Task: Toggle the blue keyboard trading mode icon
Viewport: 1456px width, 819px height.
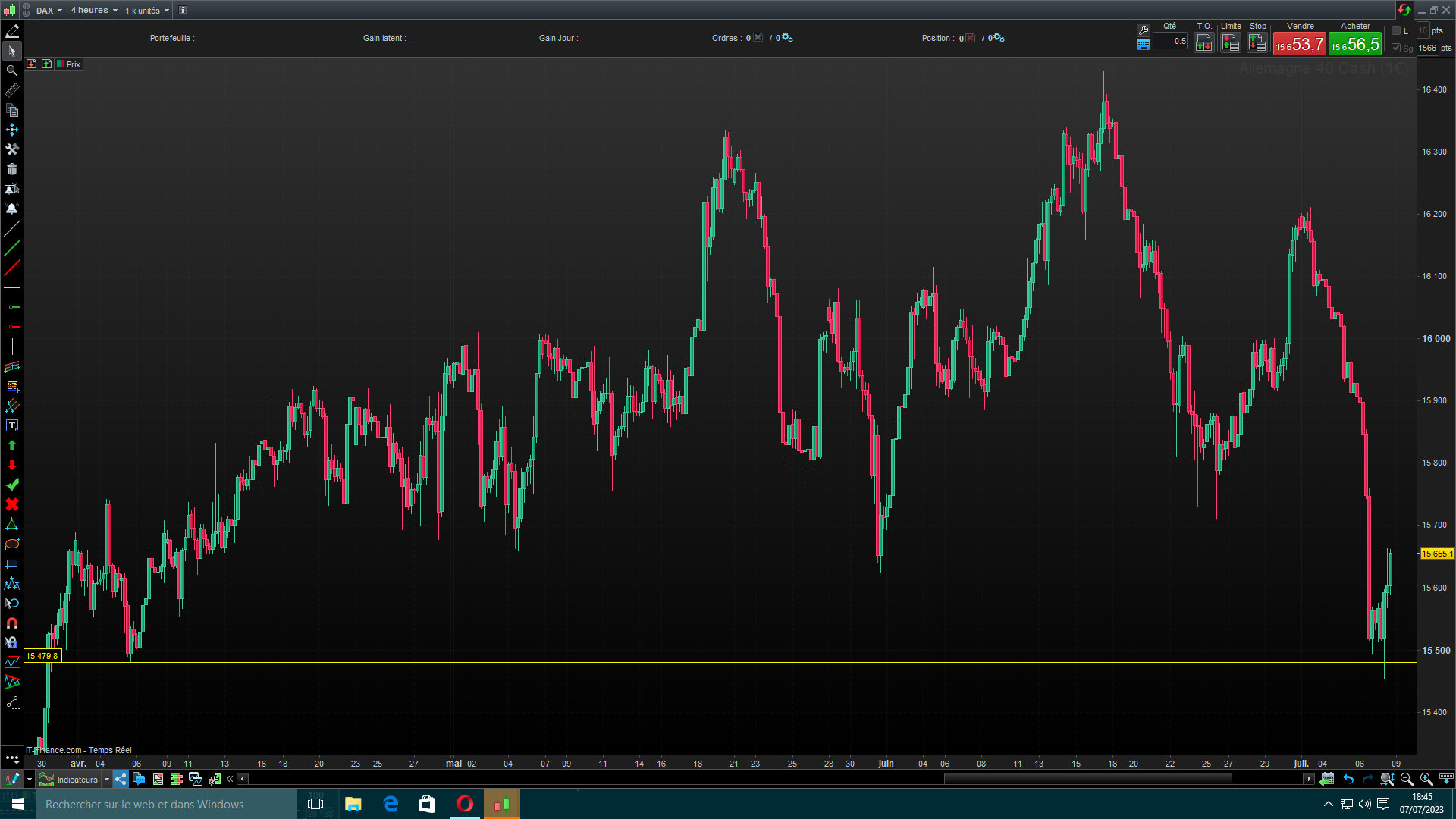Action: (1144, 45)
